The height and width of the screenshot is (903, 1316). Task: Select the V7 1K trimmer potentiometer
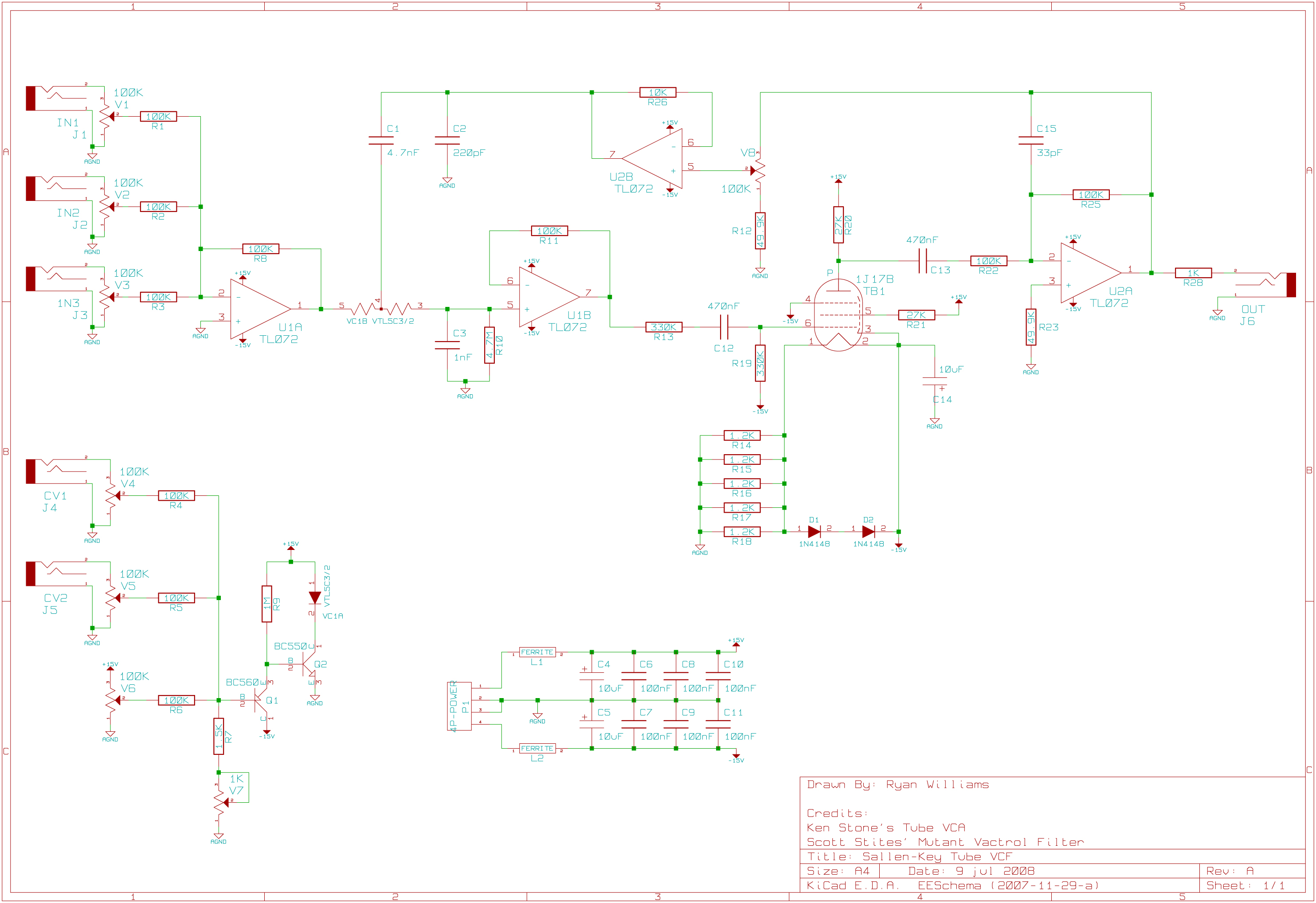click(220, 802)
